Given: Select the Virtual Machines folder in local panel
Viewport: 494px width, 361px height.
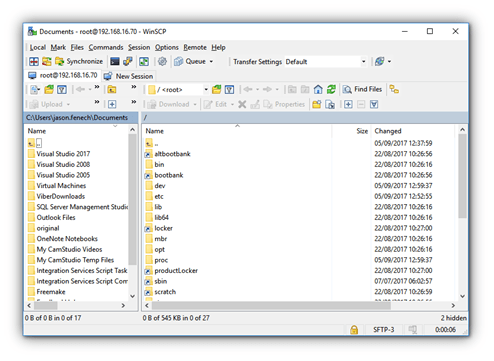Looking at the screenshot, I should click(61, 186).
